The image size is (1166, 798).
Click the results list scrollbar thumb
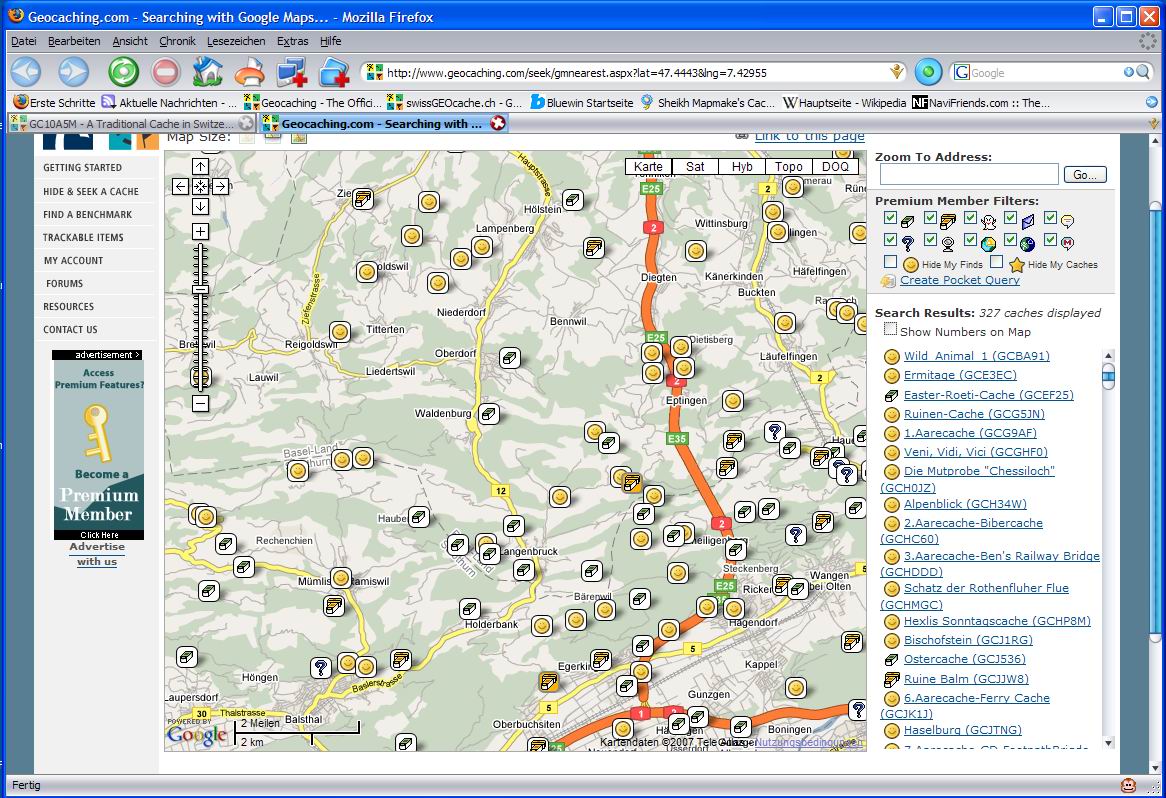[1108, 376]
